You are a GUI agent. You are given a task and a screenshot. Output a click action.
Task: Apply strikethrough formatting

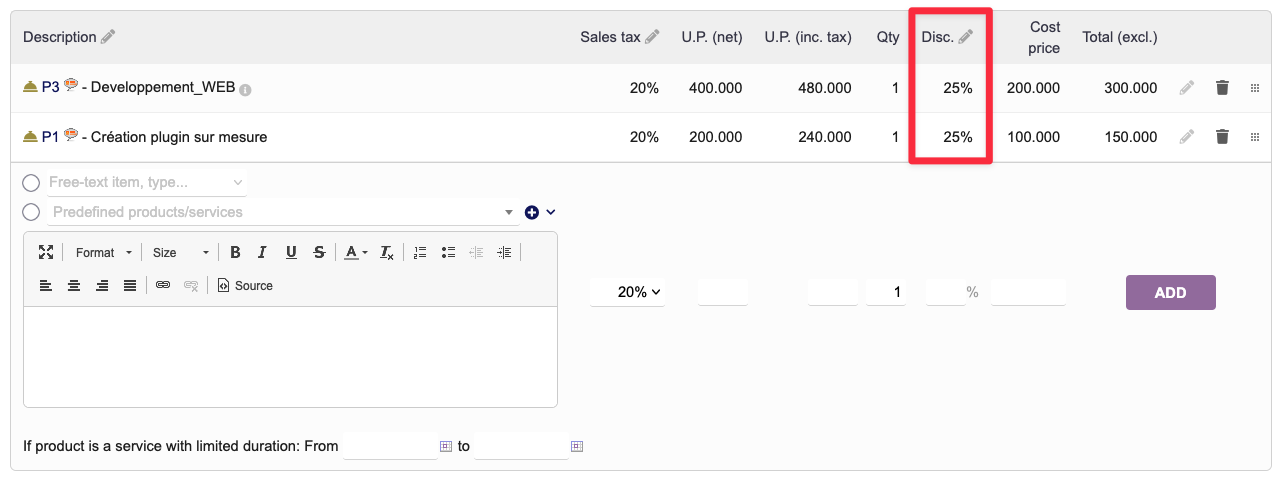318,253
